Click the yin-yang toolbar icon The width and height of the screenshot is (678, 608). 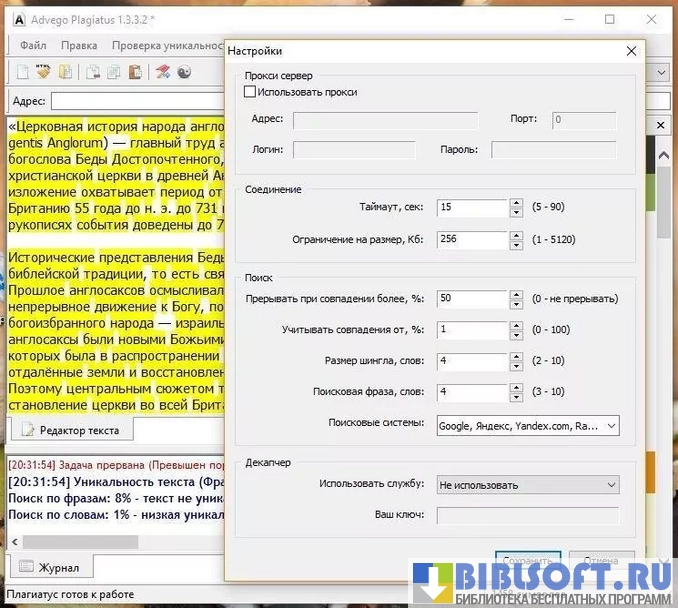coord(185,72)
